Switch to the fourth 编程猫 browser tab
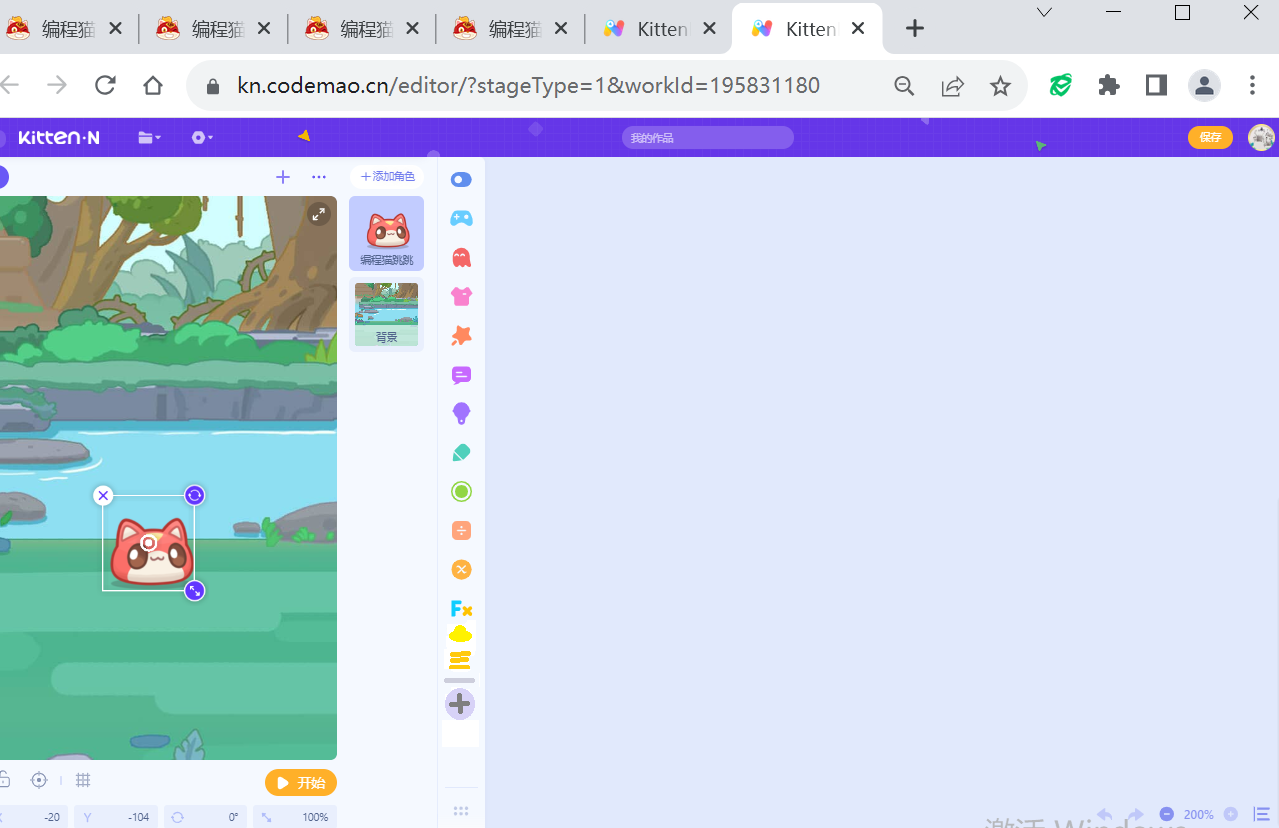The width and height of the screenshot is (1279, 828). (x=510, y=29)
